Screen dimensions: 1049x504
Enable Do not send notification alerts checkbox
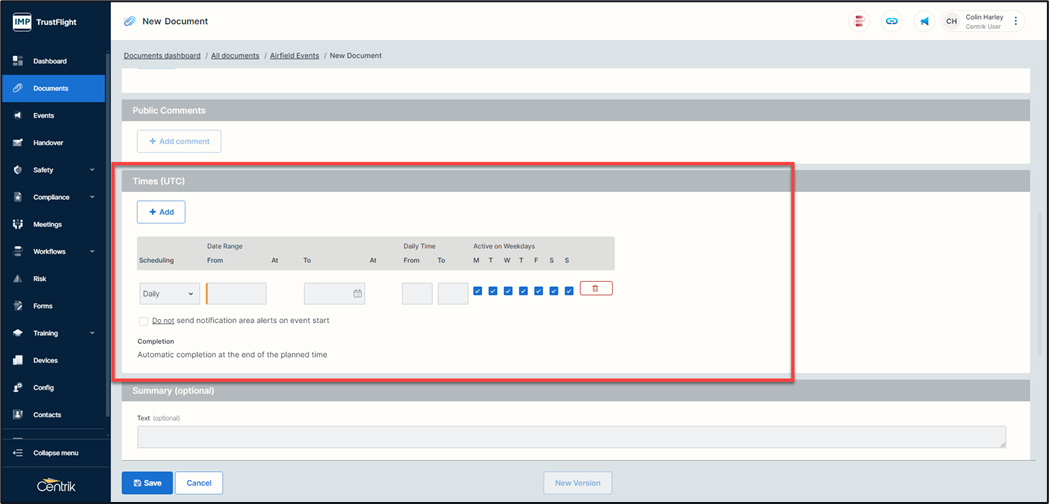[x=144, y=321]
